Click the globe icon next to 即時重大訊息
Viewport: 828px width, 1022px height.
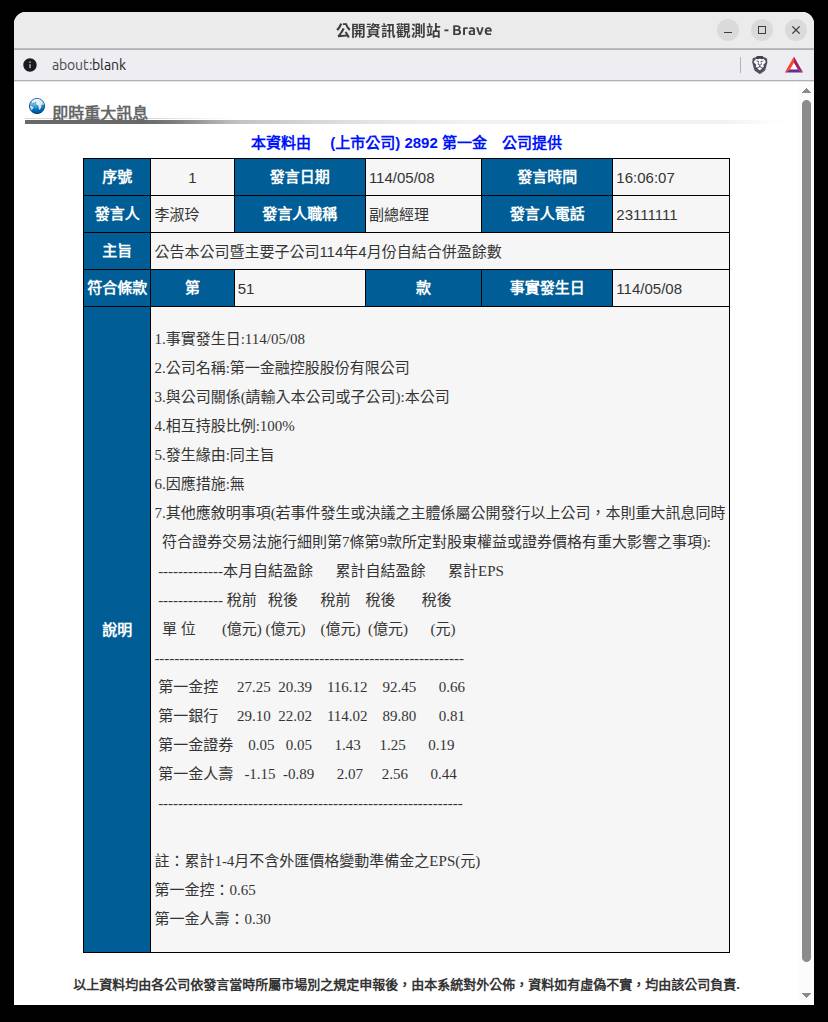37,106
